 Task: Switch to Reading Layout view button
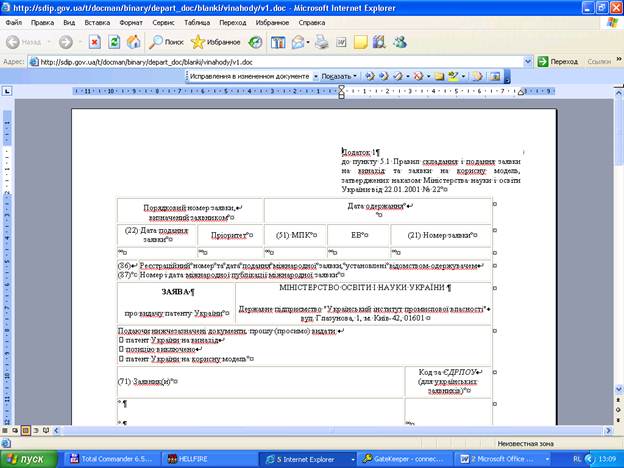(46, 430)
